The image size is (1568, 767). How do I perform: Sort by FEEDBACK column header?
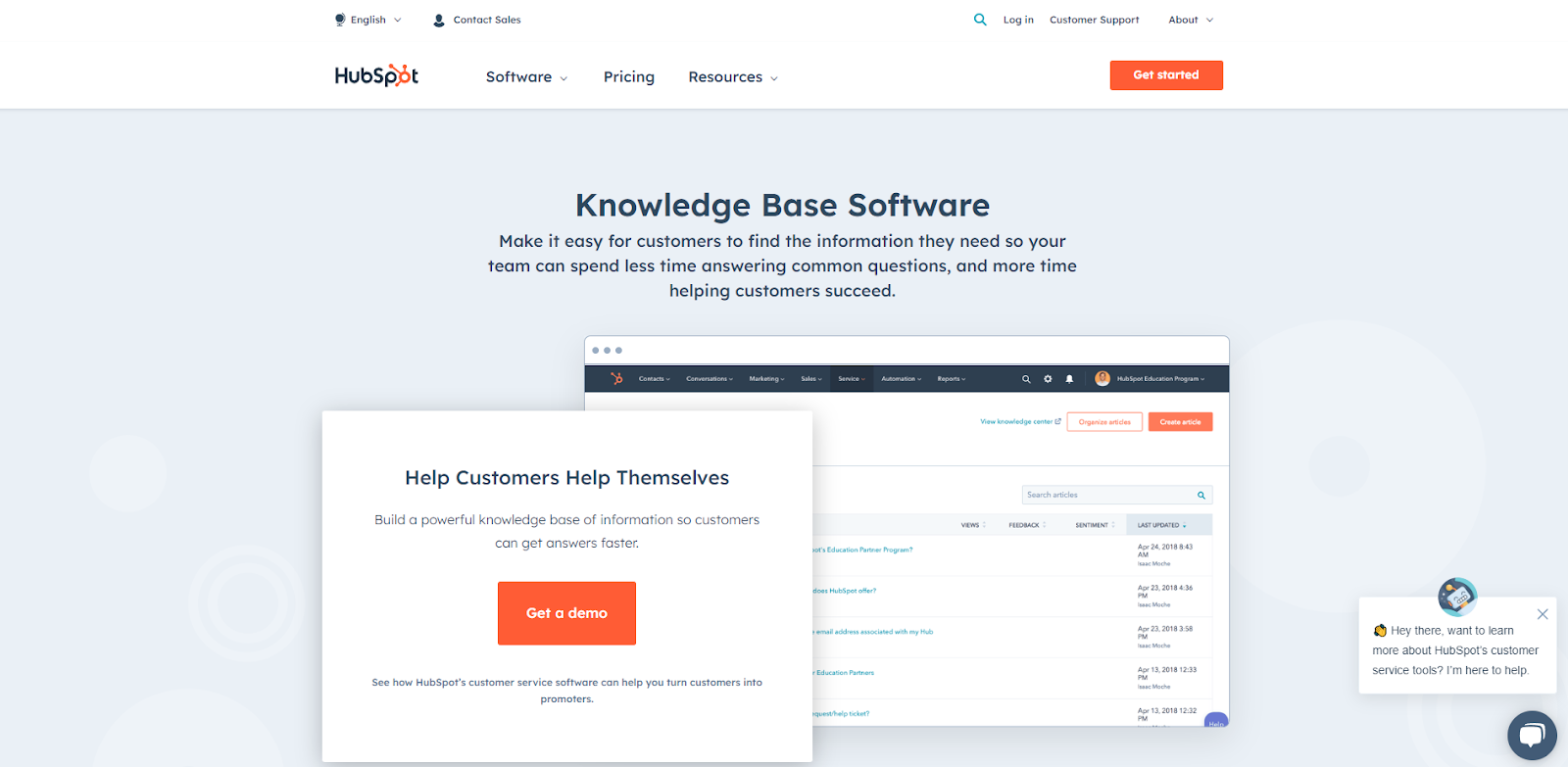coord(1027,525)
